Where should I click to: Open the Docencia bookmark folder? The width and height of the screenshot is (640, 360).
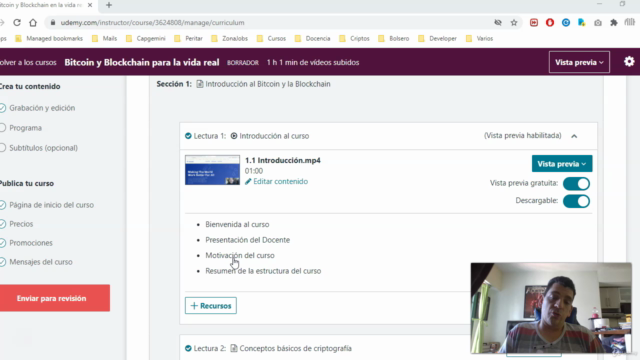coord(313,38)
